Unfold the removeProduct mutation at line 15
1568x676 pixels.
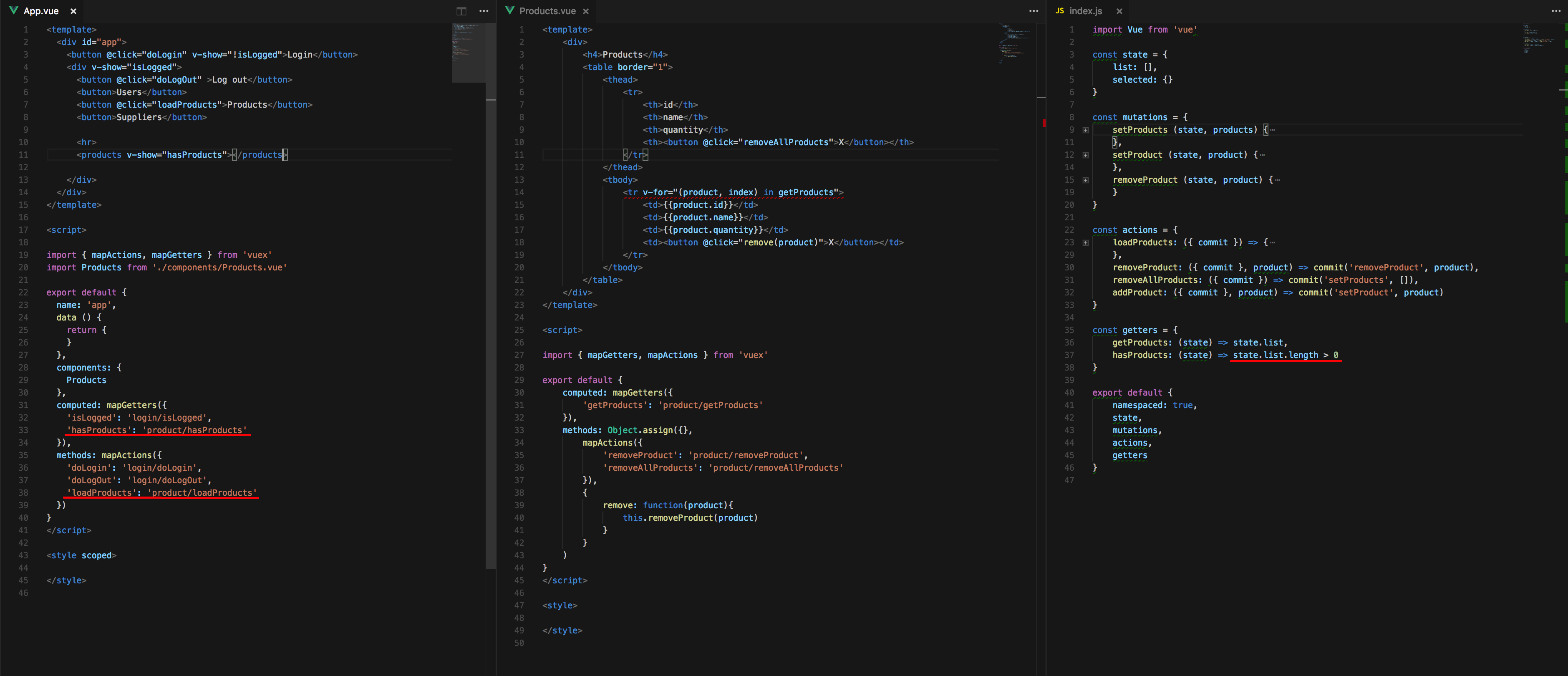pos(1085,180)
